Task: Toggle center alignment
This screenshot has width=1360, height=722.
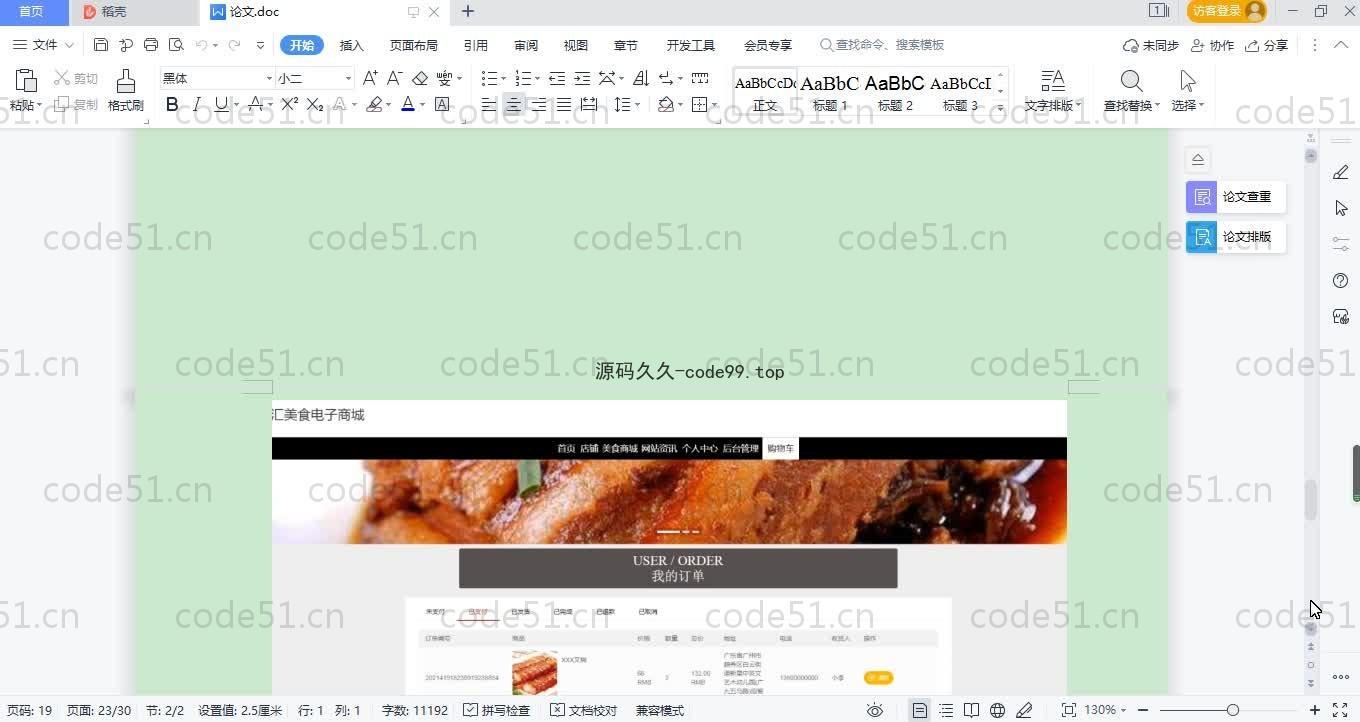Action: click(x=514, y=104)
